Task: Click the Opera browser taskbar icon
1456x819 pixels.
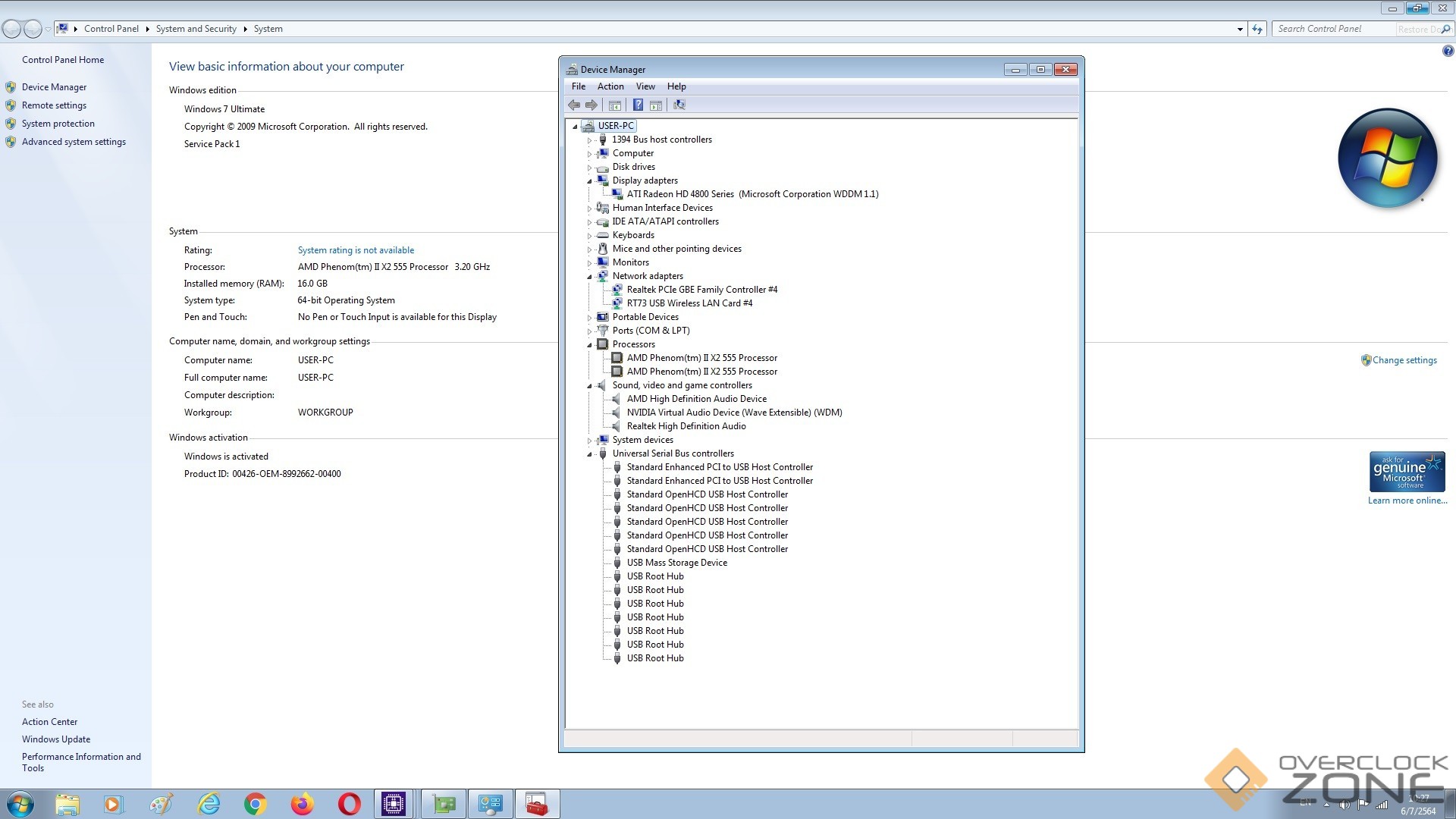Action: [x=349, y=804]
